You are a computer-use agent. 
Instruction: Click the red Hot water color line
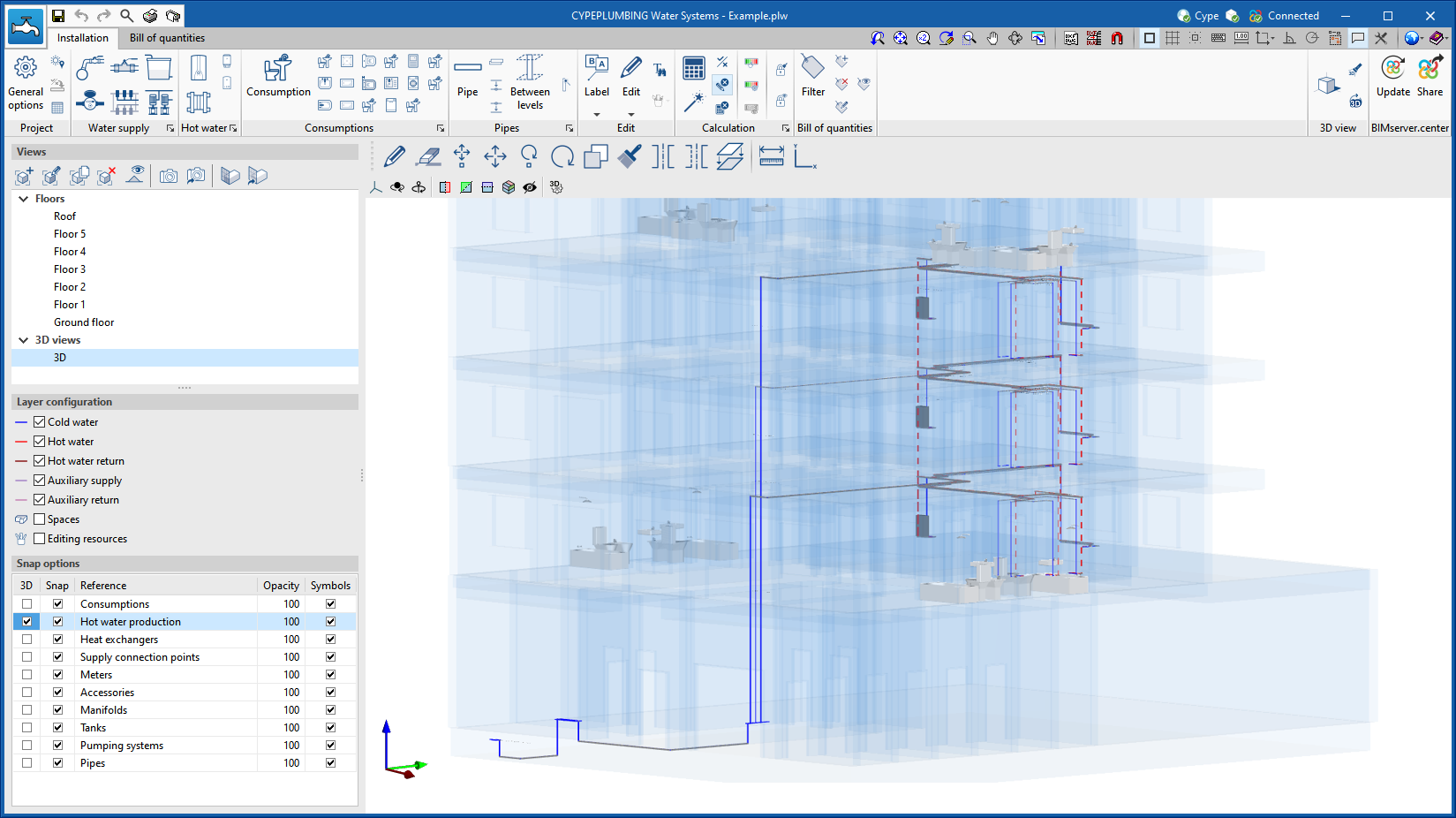[22, 442]
